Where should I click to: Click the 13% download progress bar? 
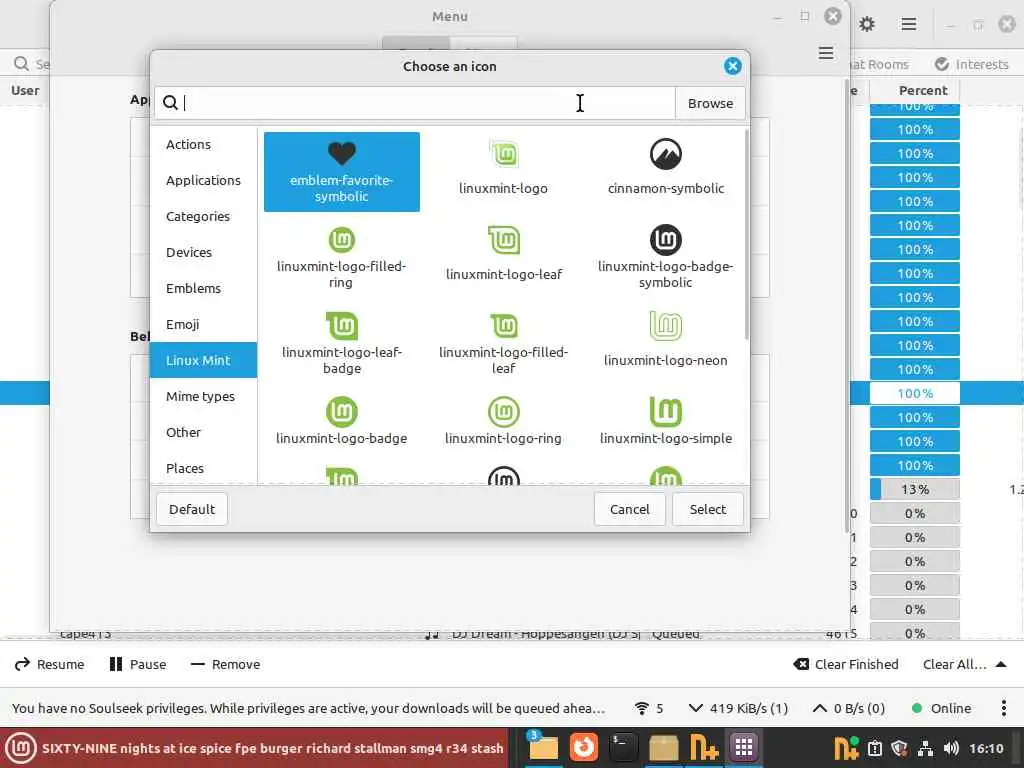click(914, 489)
